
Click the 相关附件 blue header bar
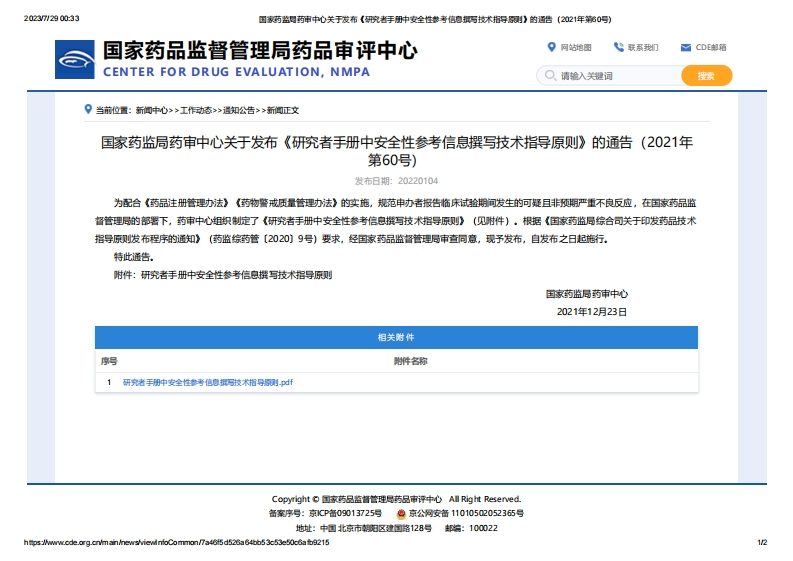396,337
